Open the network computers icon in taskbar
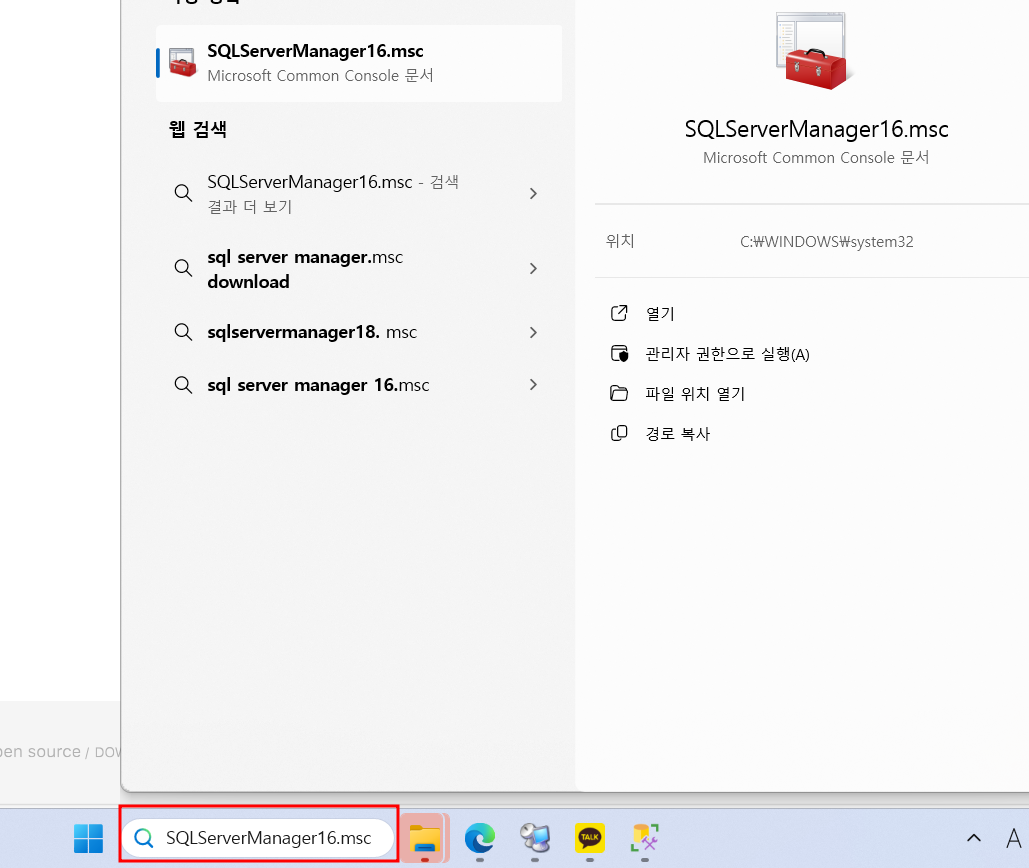 pos(535,838)
